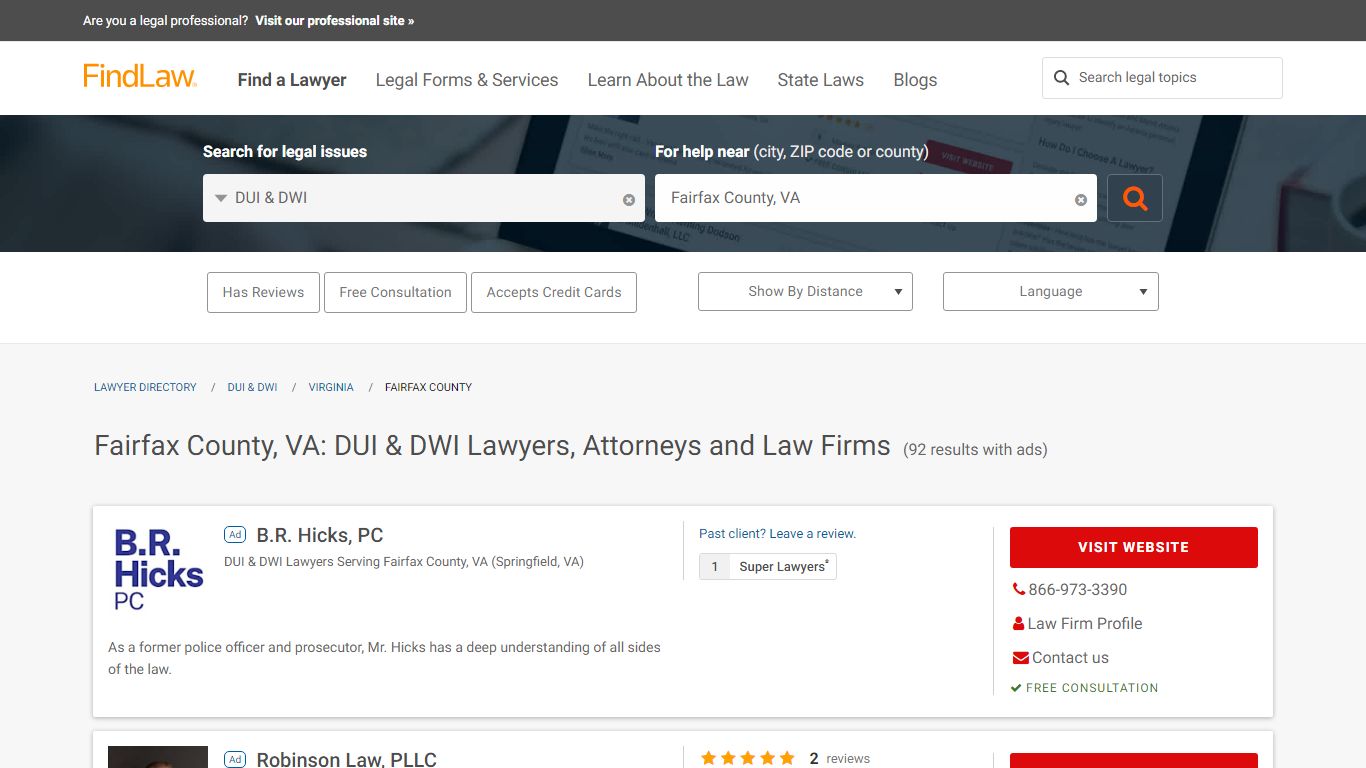Click the Super Lawyers badge
This screenshot has width=1366, height=768.
(768, 567)
